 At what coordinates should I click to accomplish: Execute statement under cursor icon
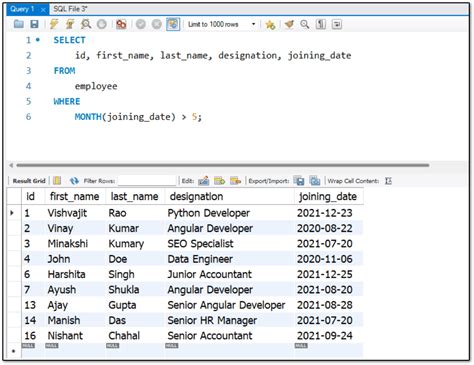tap(70, 24)
